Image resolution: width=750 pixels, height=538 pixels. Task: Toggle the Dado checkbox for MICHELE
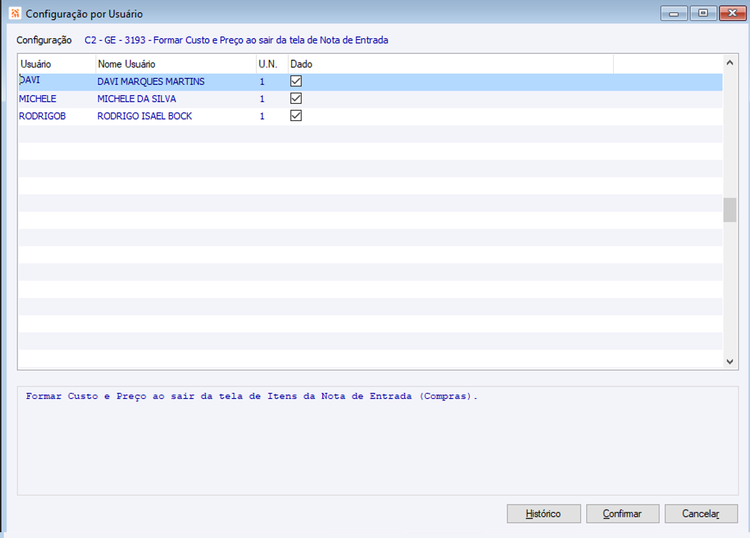click(x=296, y=98)
